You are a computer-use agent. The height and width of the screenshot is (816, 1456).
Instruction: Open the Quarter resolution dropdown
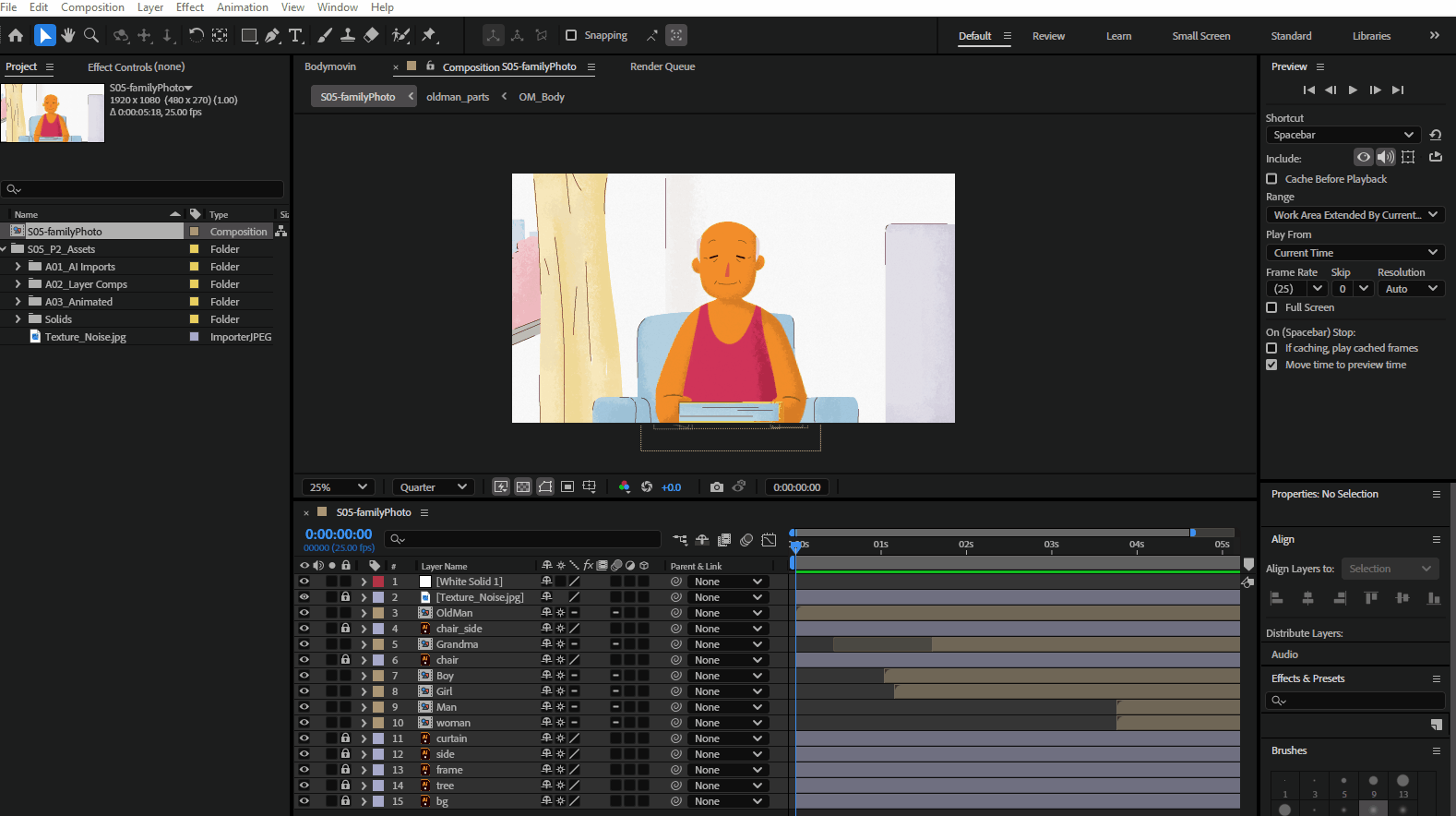(434, 486)
